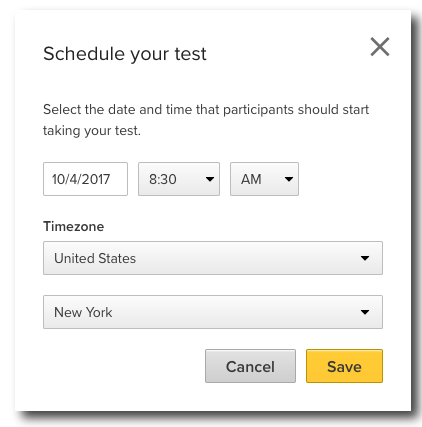This screenshot has width=422, height=427.
Task: Click the New York text in Timezone
Action: [83, 312]
